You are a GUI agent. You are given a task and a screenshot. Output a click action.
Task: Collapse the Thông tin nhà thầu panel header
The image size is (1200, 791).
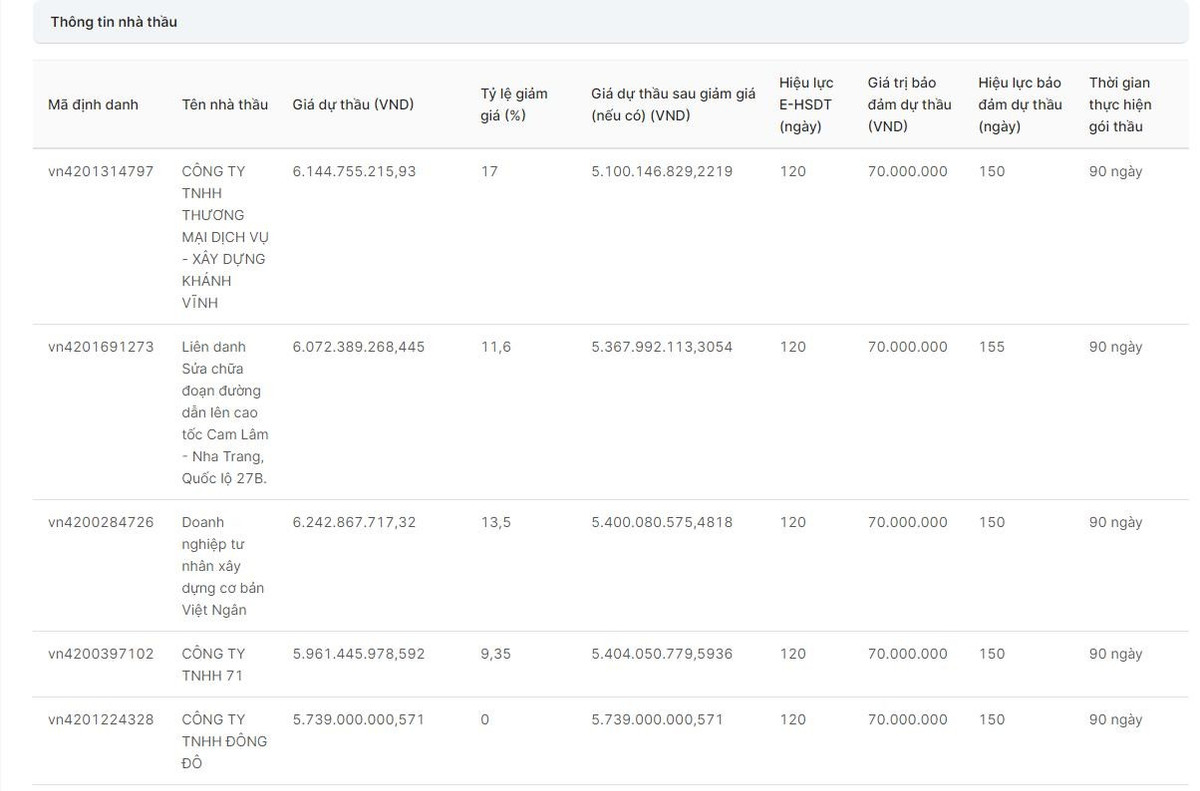114,22
